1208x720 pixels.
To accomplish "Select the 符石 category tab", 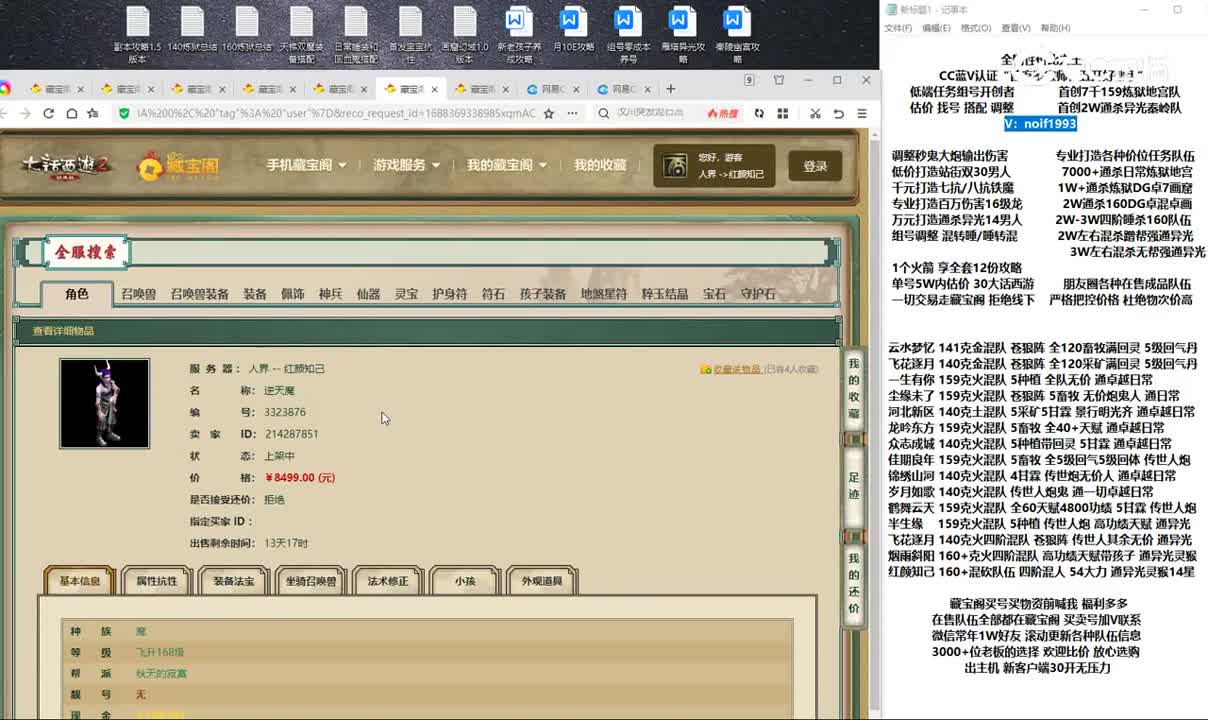I will 493,294.
